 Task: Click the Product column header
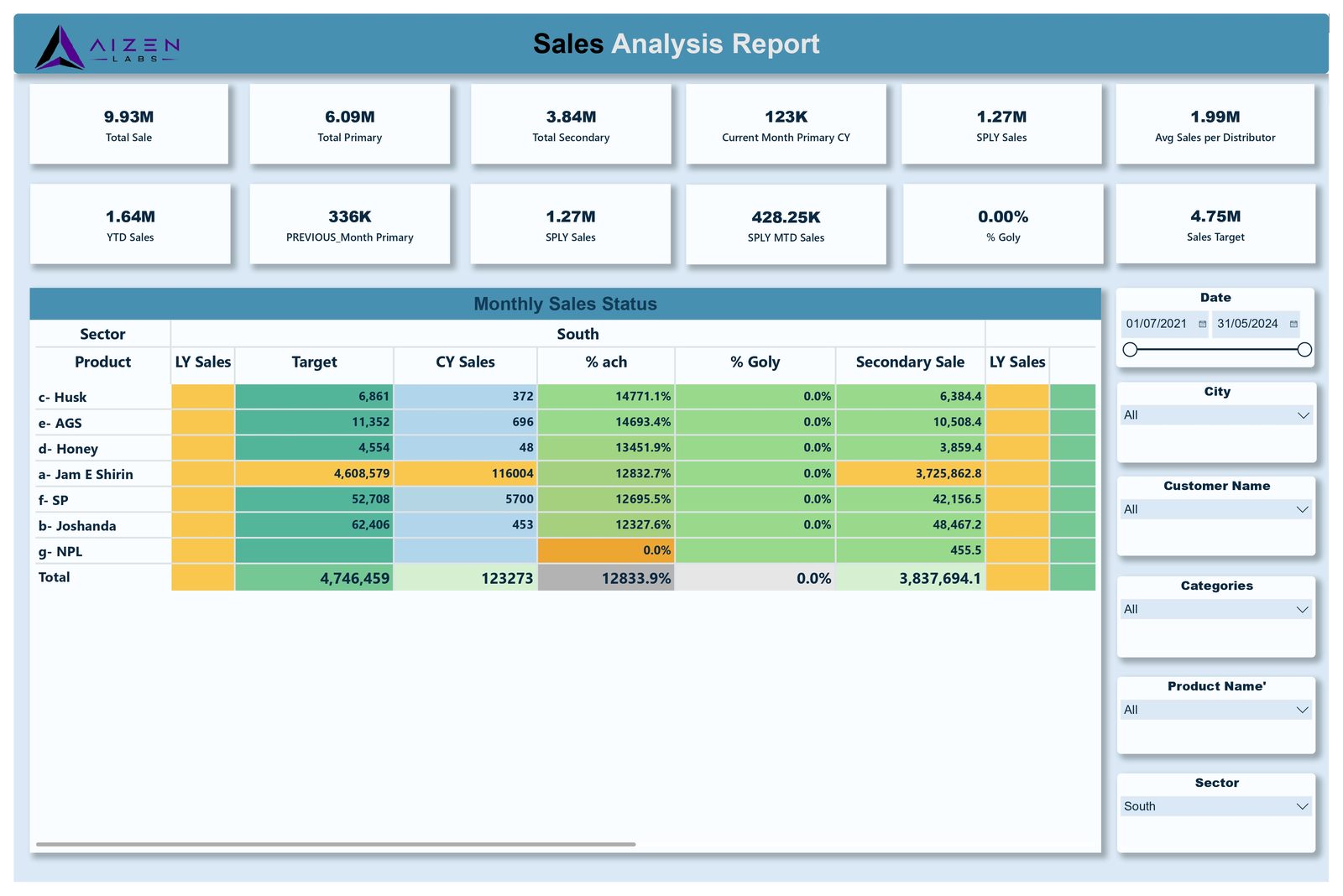pos(102,362)
